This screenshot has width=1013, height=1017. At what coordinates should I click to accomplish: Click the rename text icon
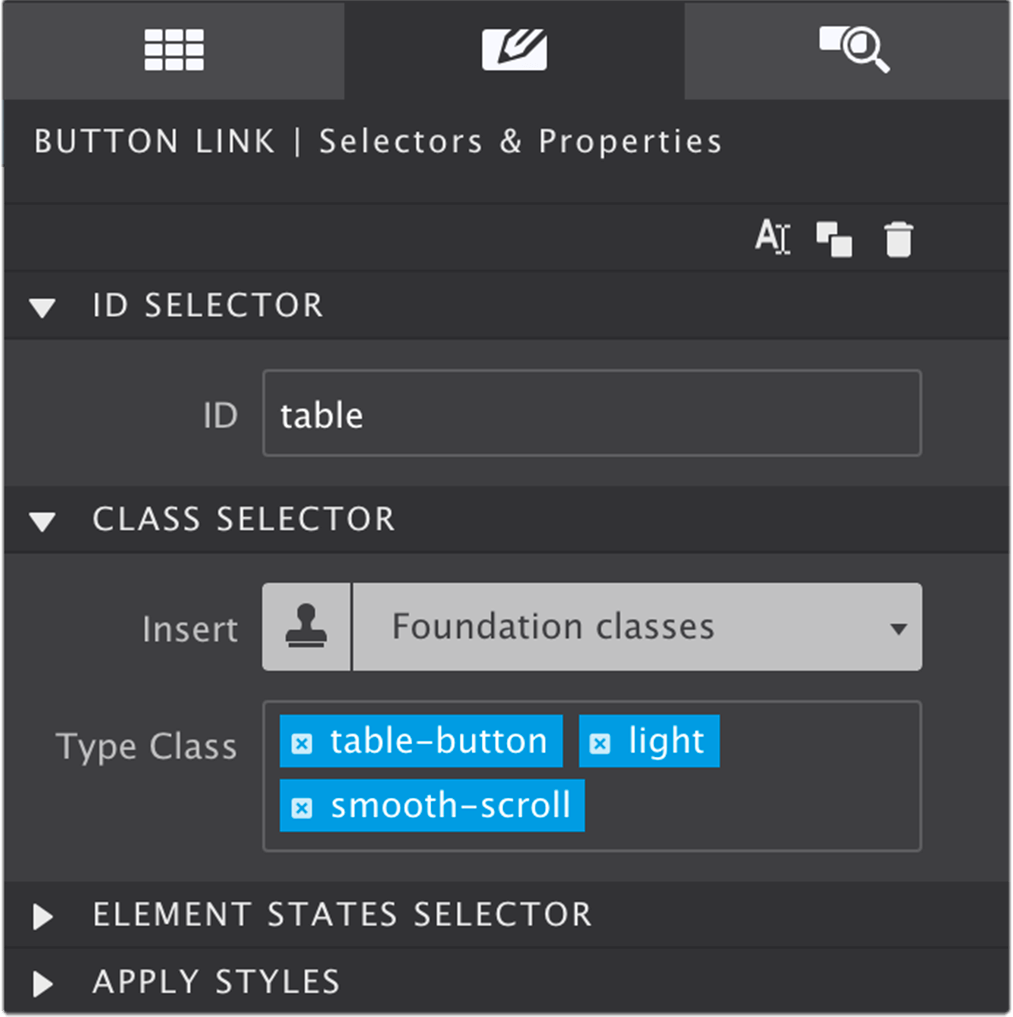point(772,237)
